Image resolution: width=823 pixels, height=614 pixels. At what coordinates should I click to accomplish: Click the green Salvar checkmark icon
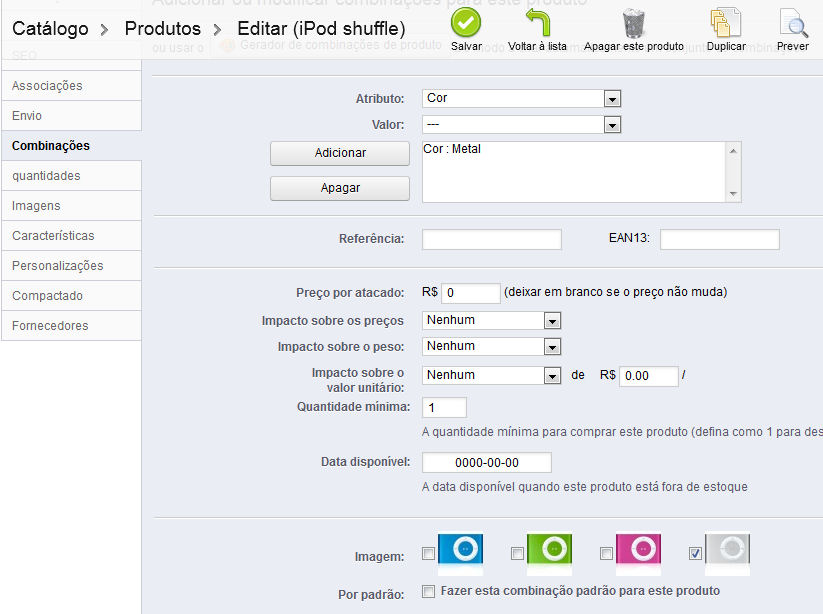pyautogui.click(x=466, y=22)
